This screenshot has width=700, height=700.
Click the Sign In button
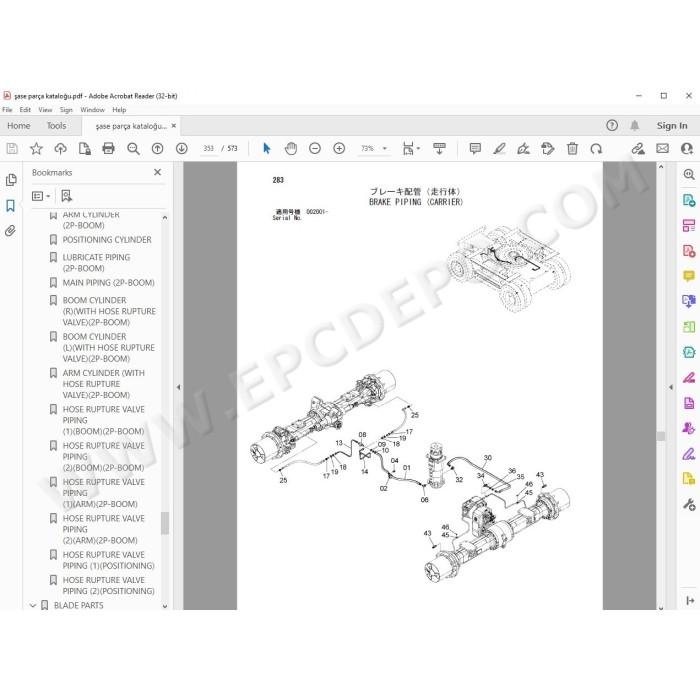coord(672,126)
